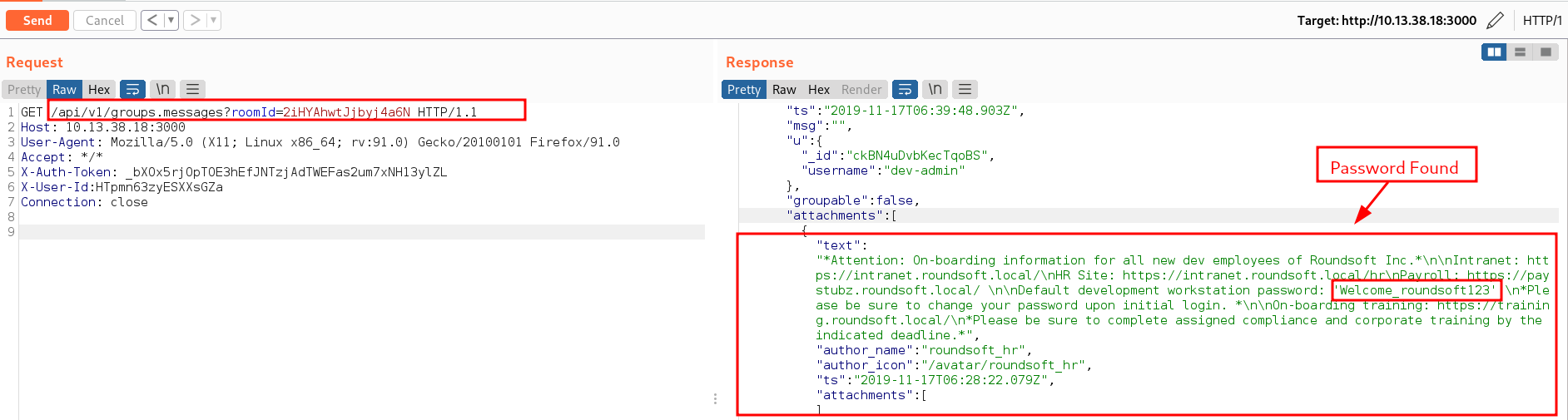Choose top-bottom stacked layout icon
This screenshot has height=420, width=1568.
(1520, 52)
